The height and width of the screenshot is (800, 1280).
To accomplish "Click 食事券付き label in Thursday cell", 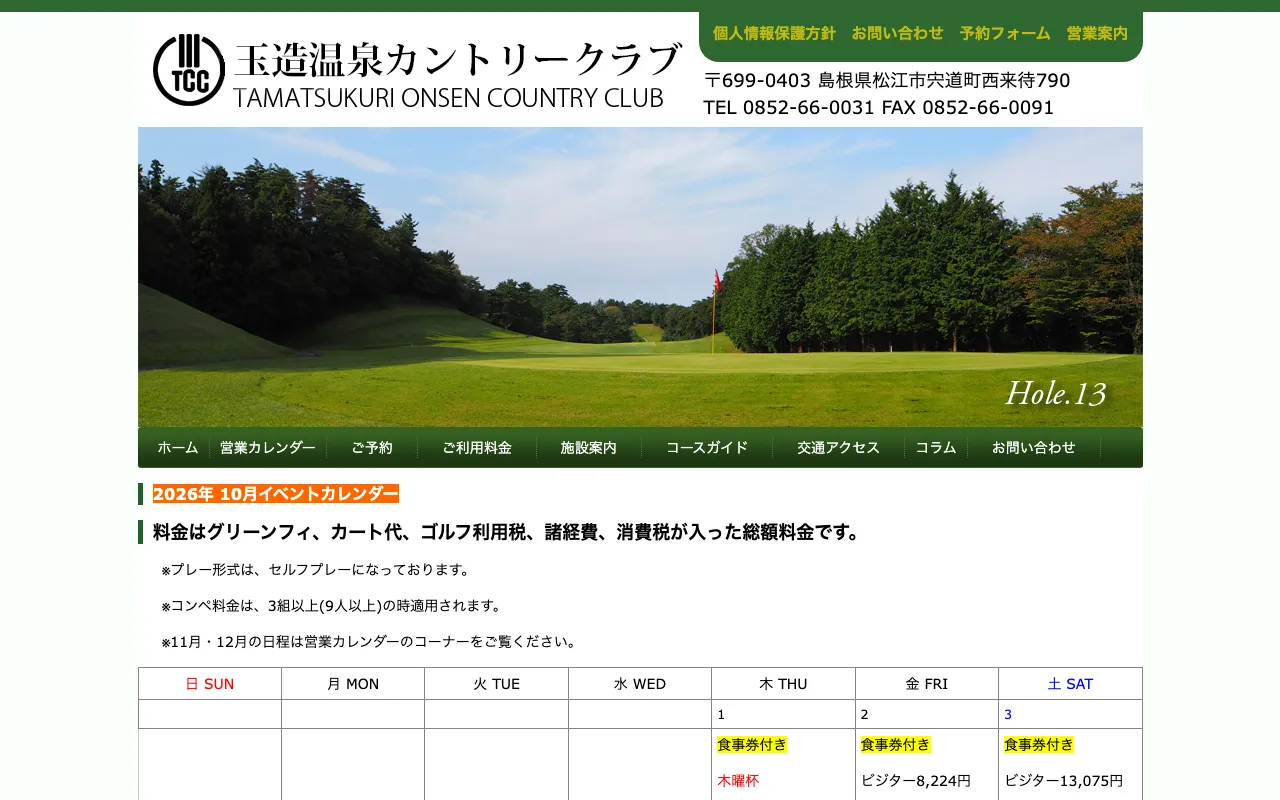I will [752, 745].
